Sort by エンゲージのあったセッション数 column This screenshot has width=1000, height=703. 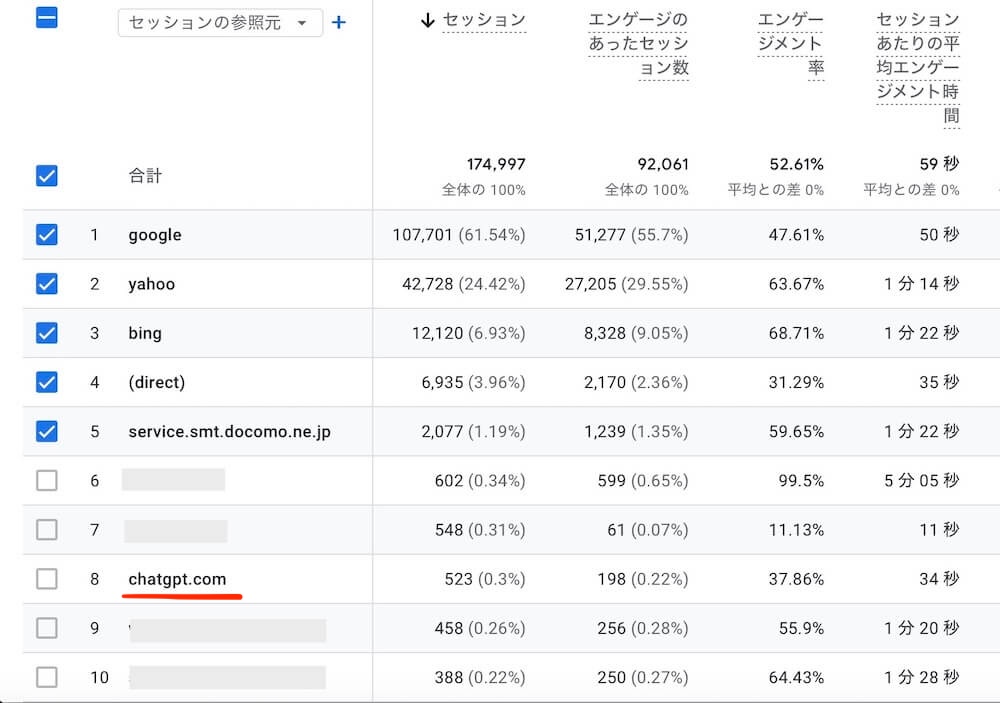[639, 44]
